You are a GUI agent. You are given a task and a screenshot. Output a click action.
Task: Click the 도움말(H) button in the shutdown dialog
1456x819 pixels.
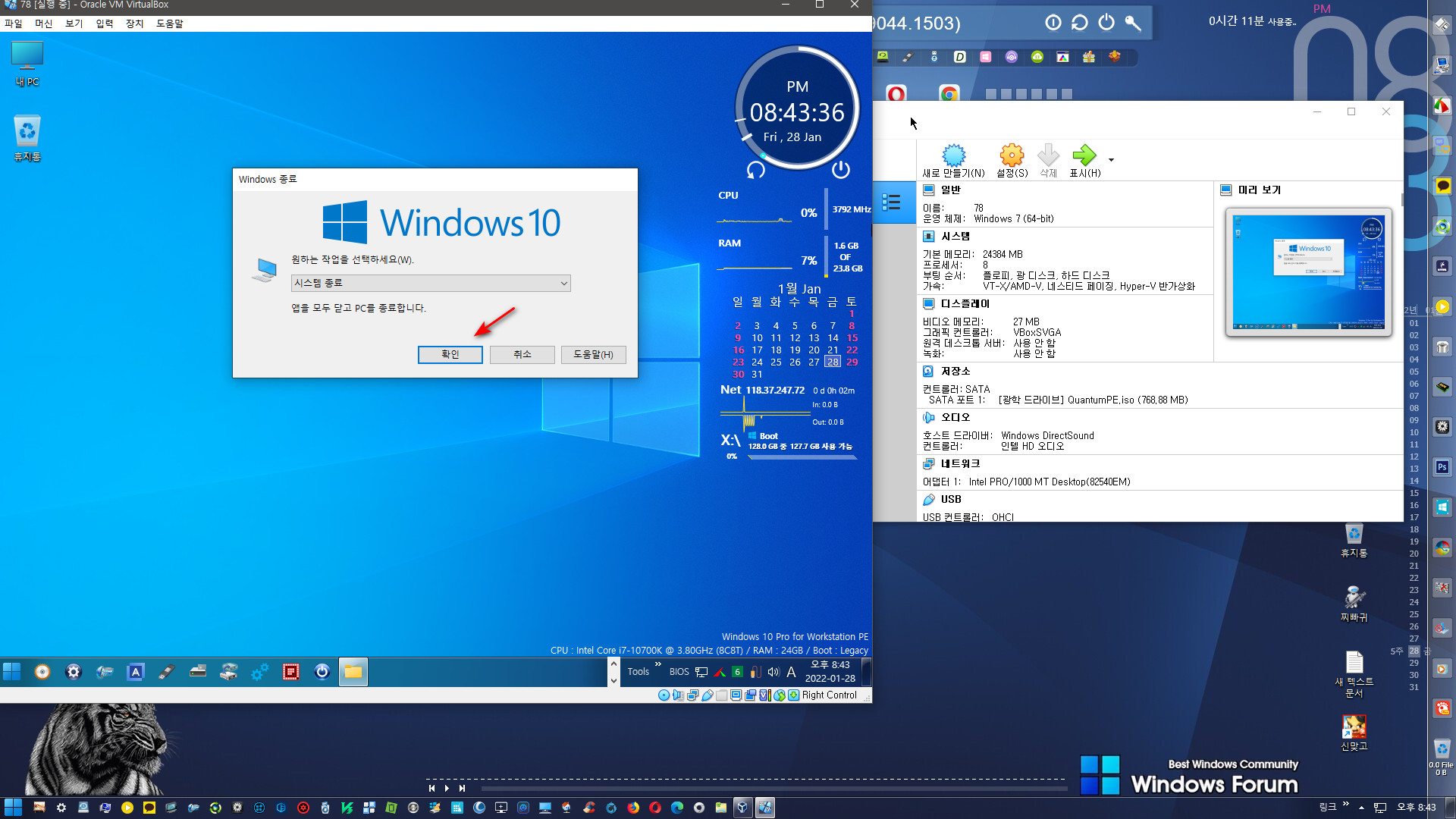click(x=593, y=354)
